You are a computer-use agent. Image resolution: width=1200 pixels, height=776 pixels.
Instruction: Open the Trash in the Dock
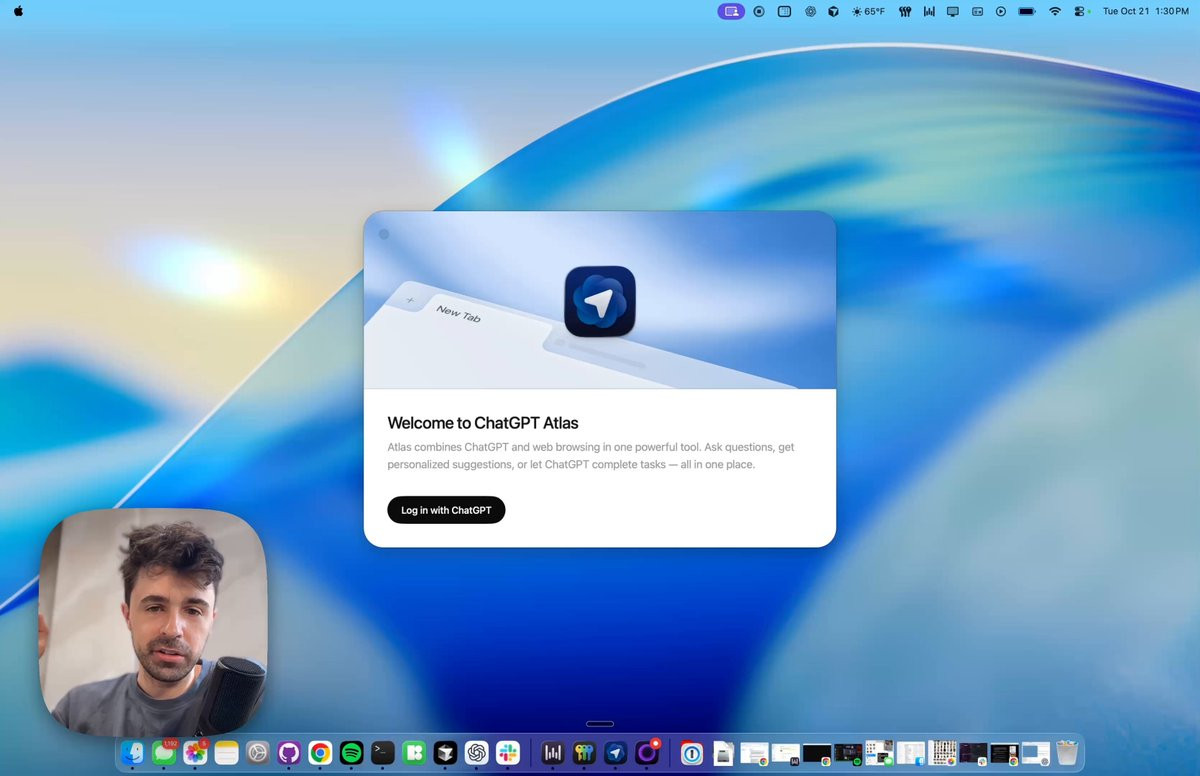point(1067,753)
